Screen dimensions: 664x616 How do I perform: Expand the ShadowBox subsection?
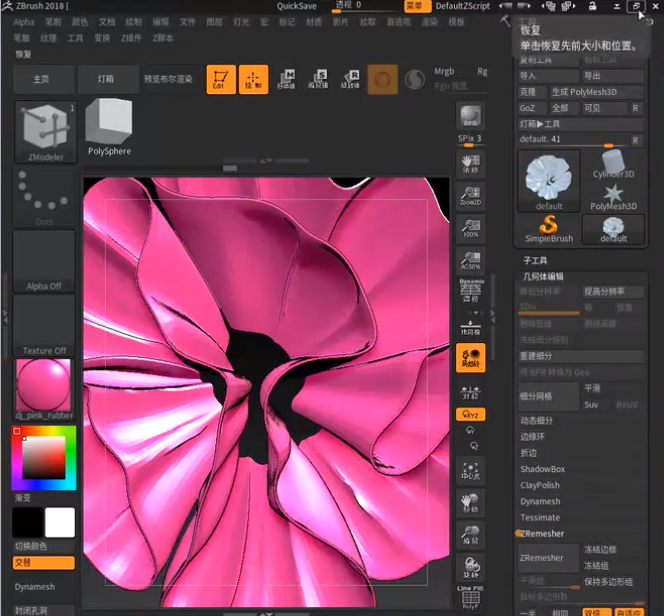pyautogui.click(x=543, y=469)
